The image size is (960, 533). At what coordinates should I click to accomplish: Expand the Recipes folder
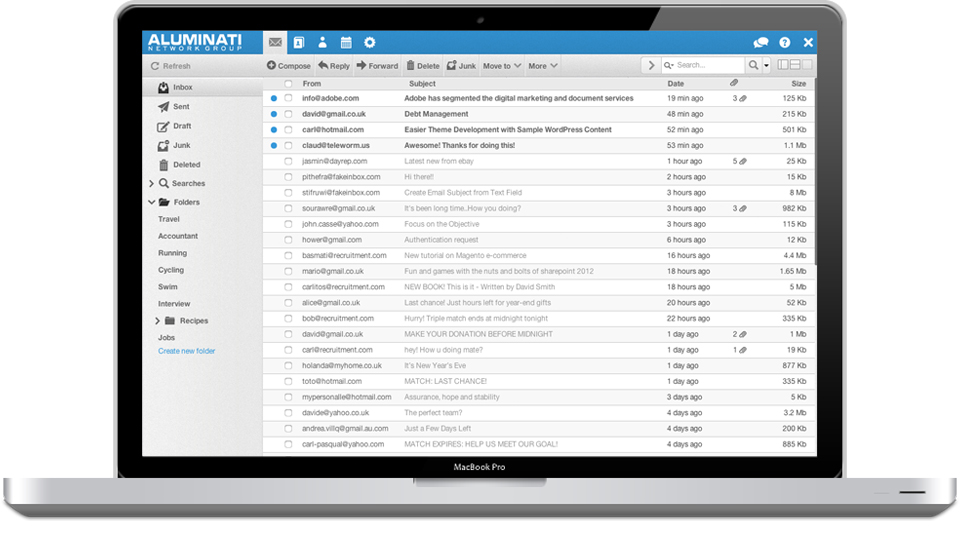[x=157, y=321]
